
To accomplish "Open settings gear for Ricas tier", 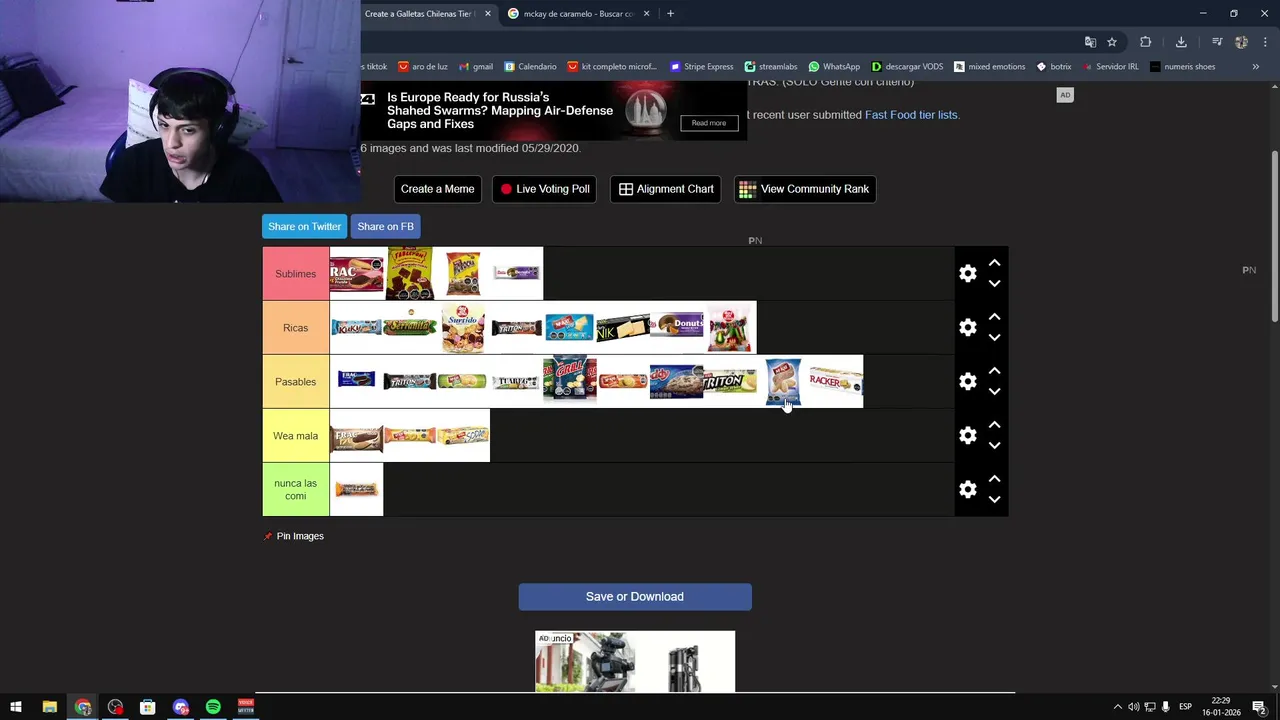I will pyautogui.click(x=967, y=327).
